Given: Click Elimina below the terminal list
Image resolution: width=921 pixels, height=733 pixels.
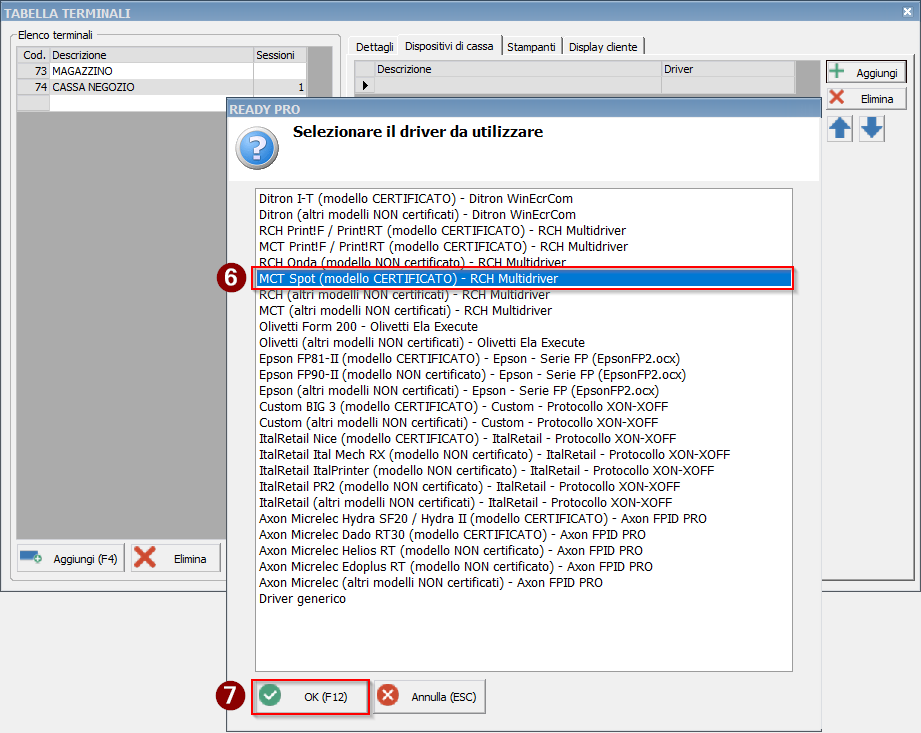Looking at the screenshot, I should tap(175, 558).
